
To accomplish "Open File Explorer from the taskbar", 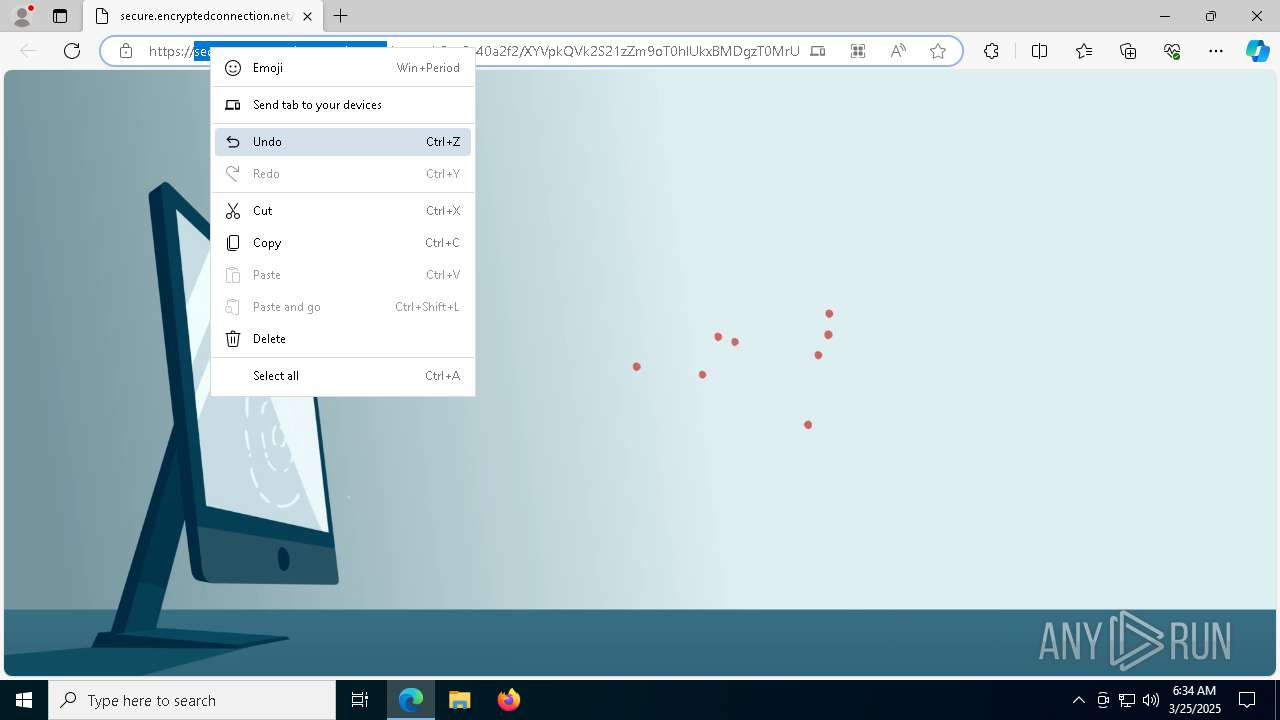I will tap(460, 700).
